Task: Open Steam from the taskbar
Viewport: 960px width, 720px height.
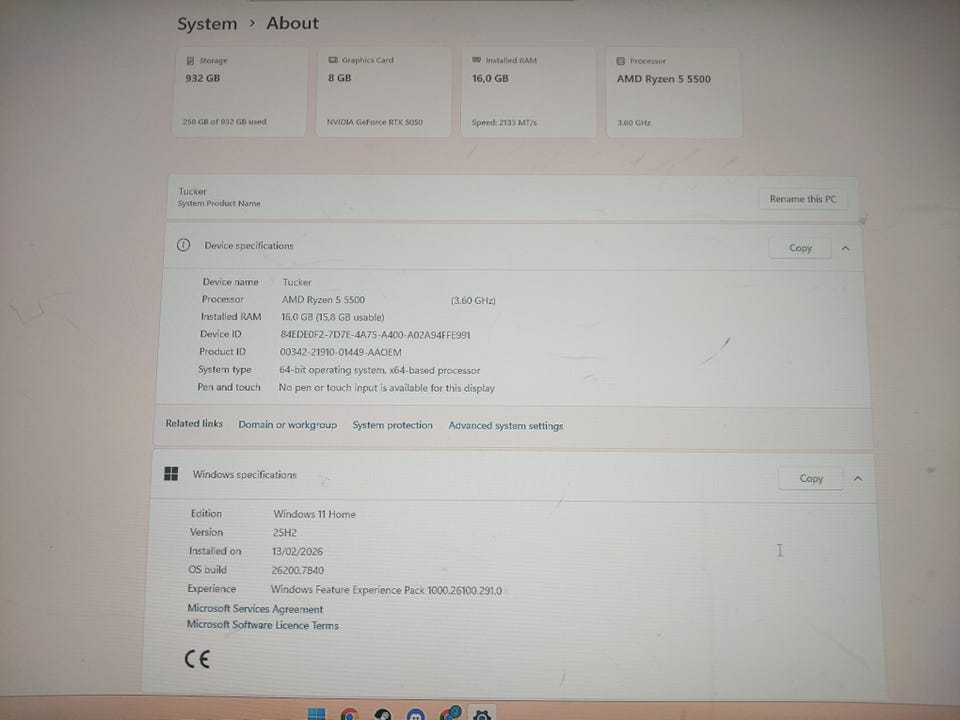Action: 383,714
